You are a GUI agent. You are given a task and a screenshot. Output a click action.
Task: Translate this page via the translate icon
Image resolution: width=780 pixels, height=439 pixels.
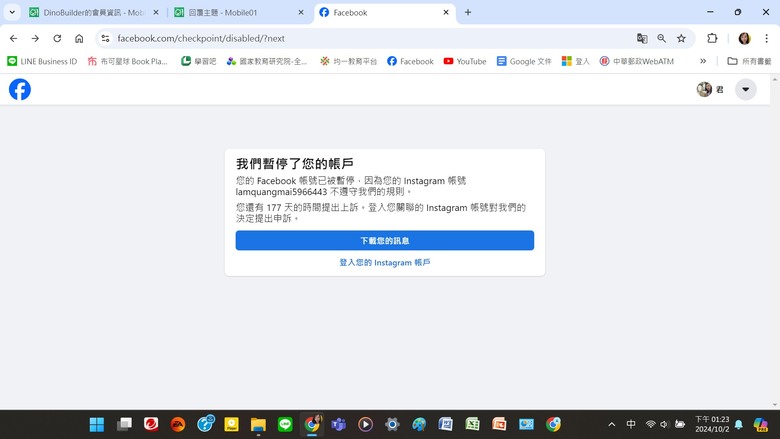642,38
